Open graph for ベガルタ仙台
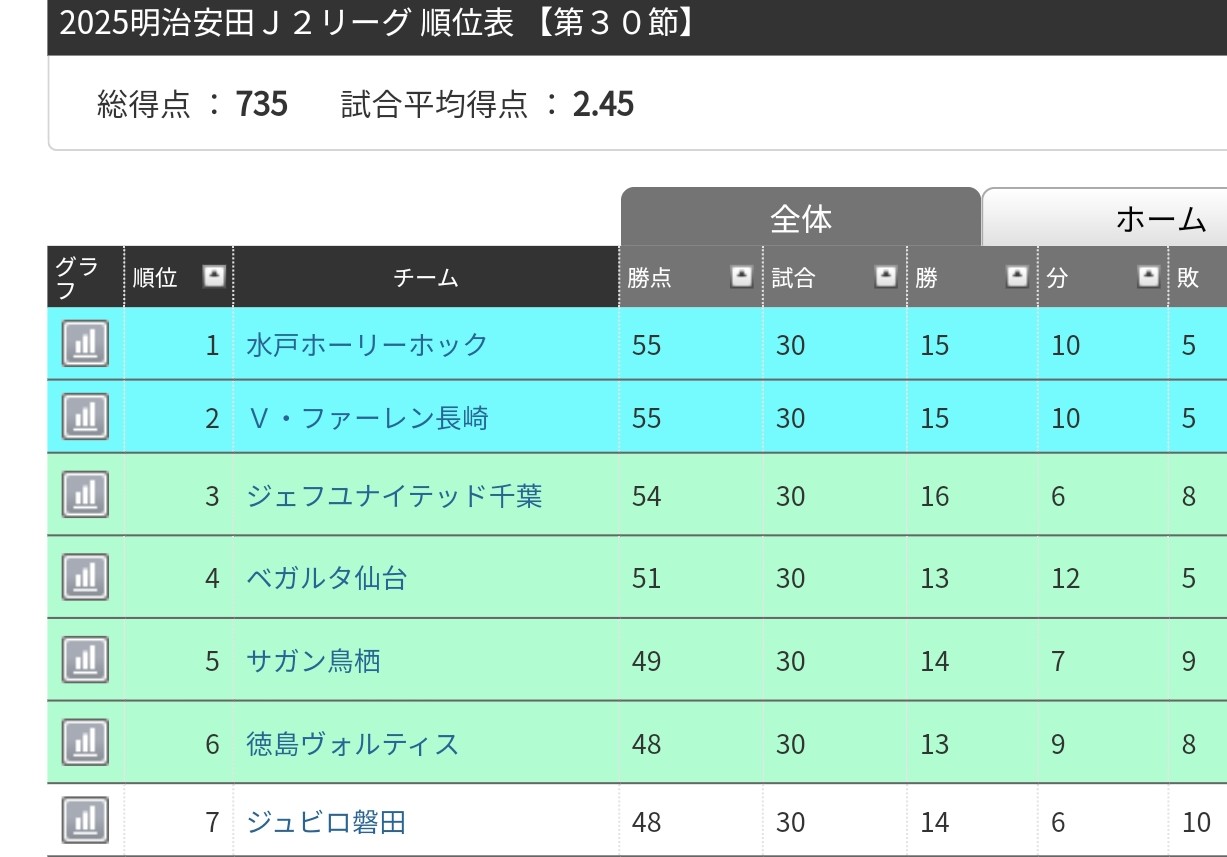Image resolution: width=1227 pixels, height=857 pixels. tap(85, 577)
